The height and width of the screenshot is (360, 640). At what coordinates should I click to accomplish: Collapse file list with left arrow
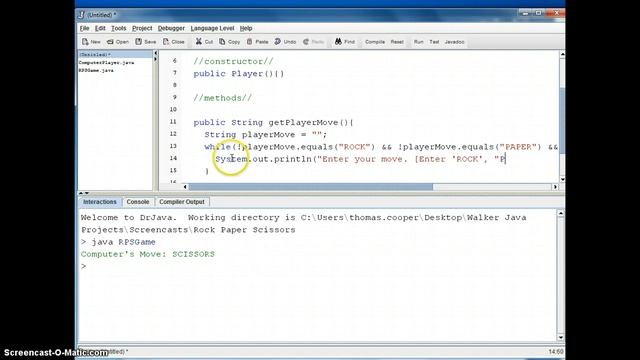tap(155, 53)
